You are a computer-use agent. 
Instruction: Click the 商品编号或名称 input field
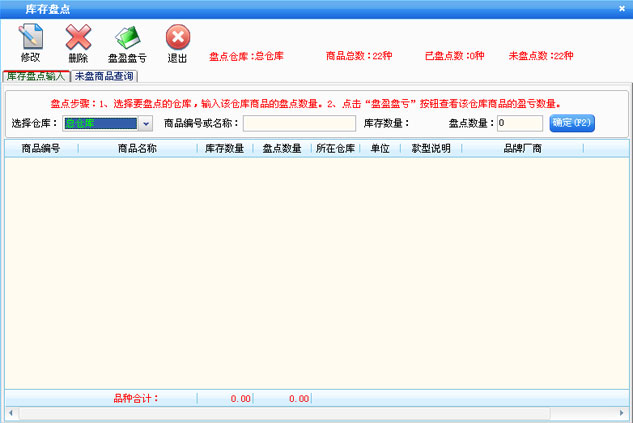(299, 124)
